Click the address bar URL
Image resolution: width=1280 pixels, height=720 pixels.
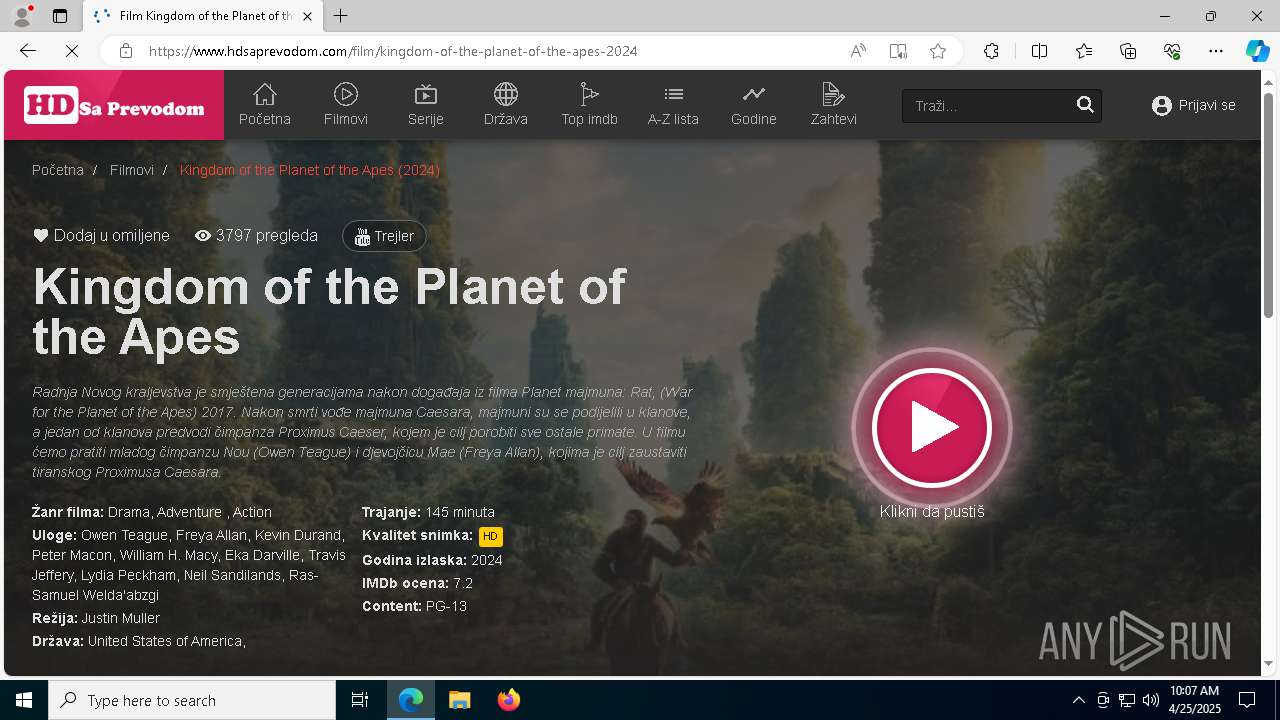[x=393, y=51]
